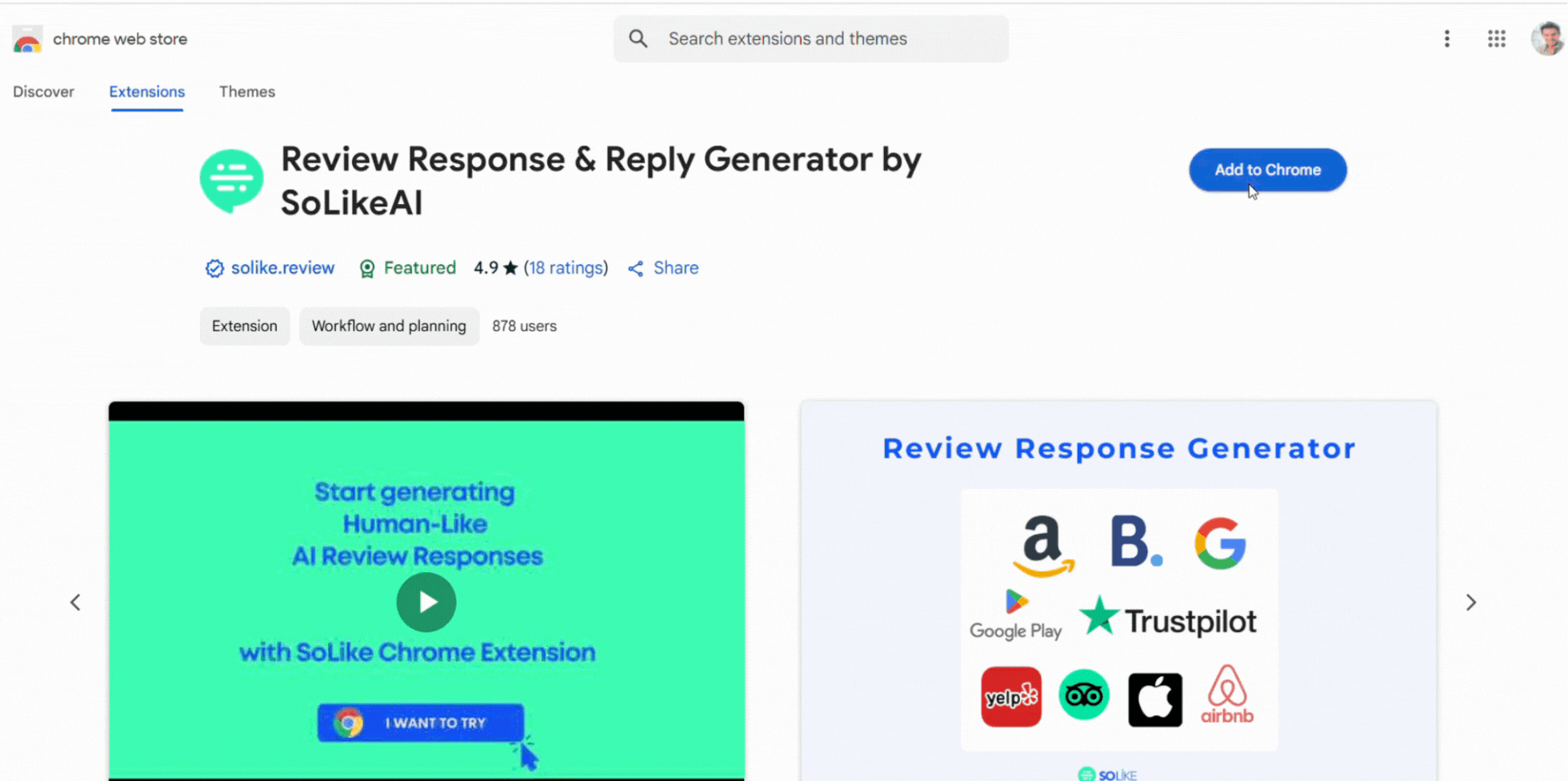Switch to the Themes tab
The width and height of the screenshot is (1568, 781).
(247, 92)
